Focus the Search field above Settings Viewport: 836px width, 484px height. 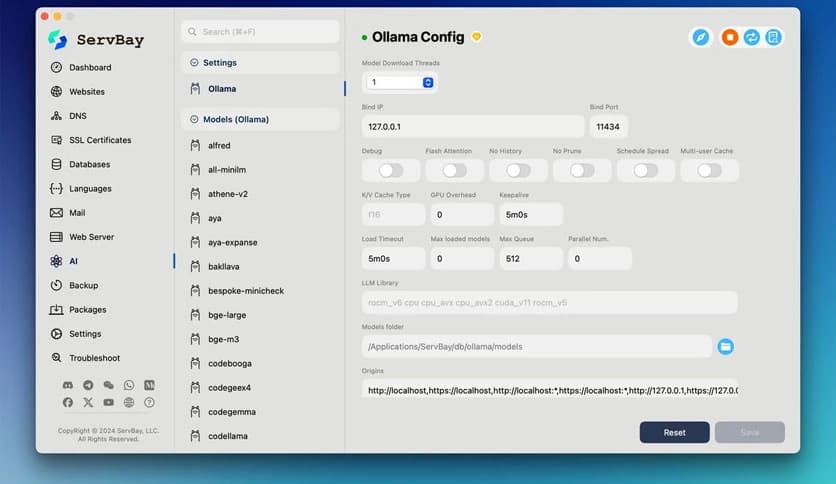260,32
